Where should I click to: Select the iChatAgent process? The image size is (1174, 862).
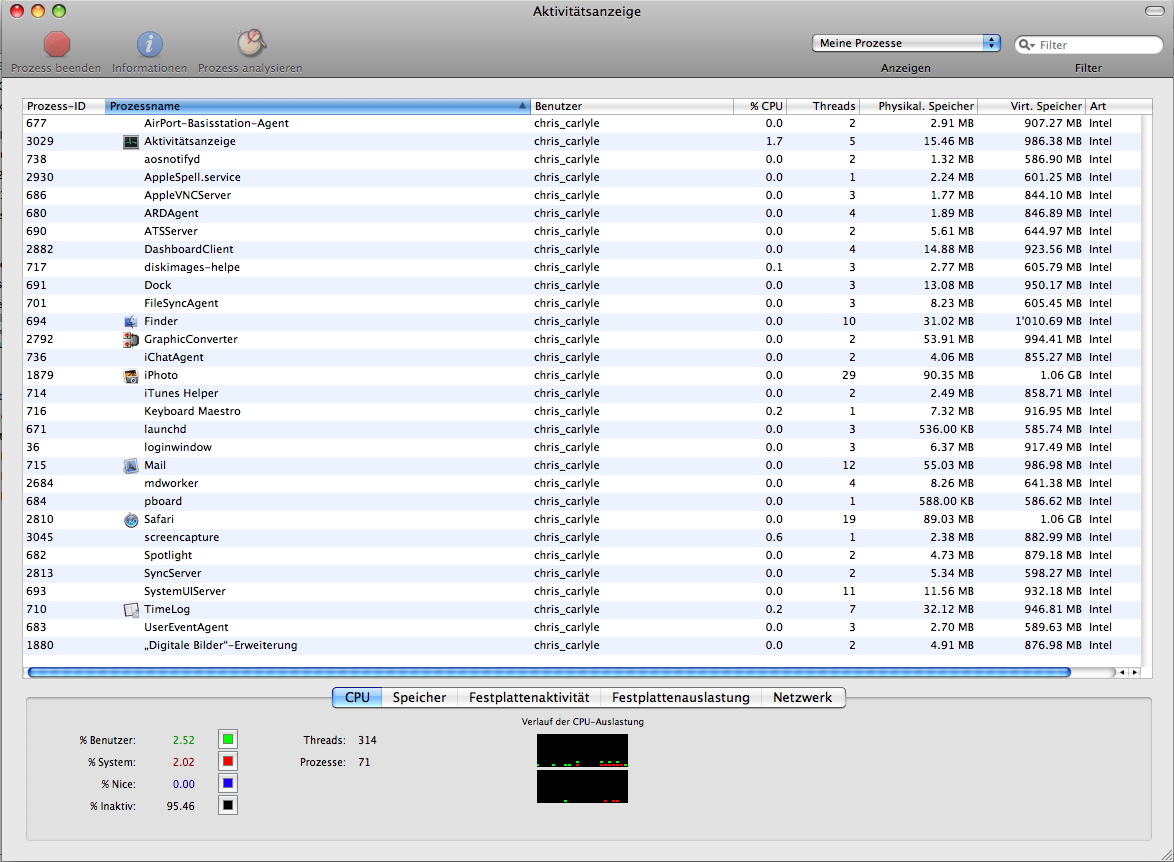(582, 357)
